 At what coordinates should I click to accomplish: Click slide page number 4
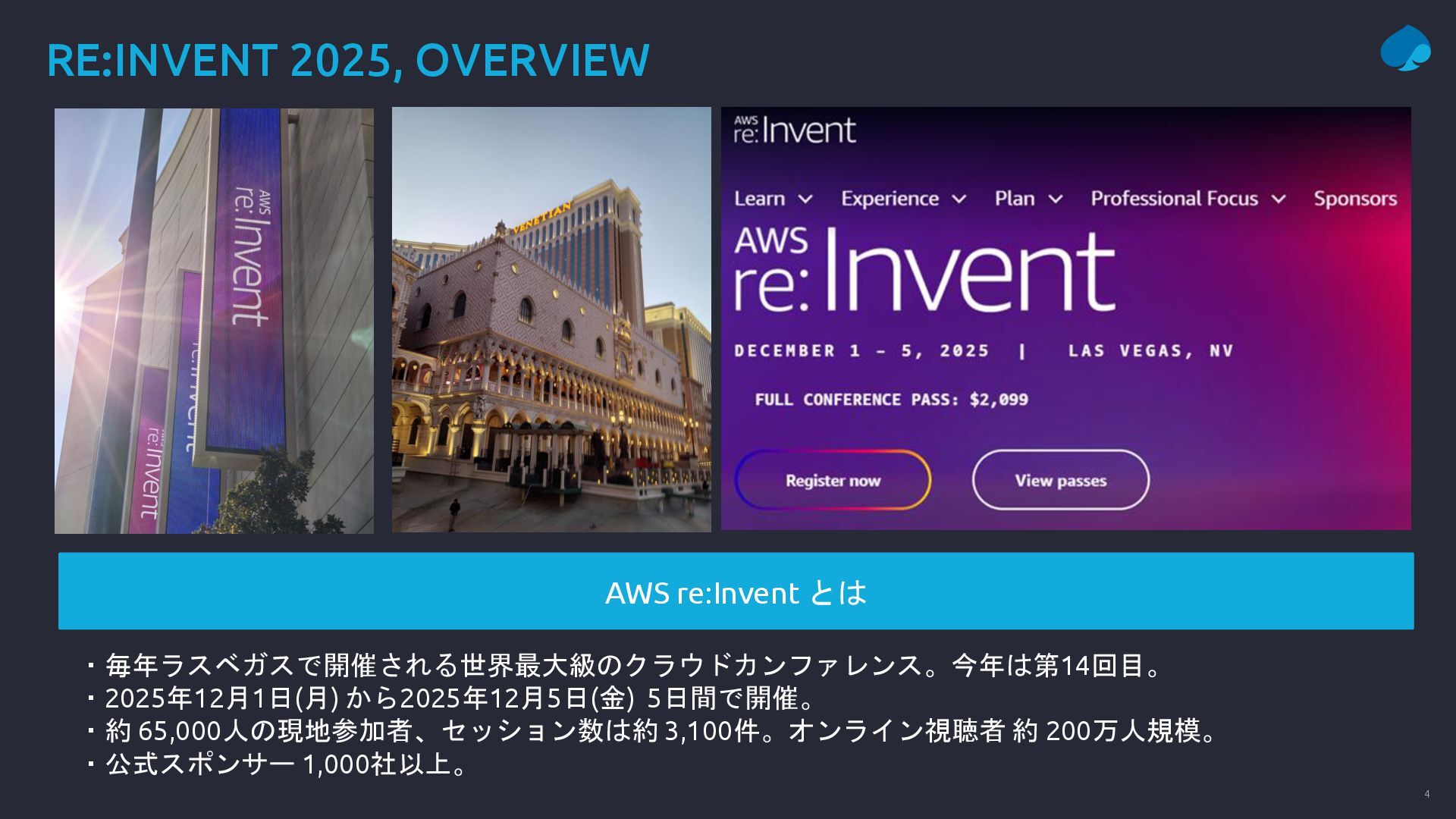tap(1426, 794)
